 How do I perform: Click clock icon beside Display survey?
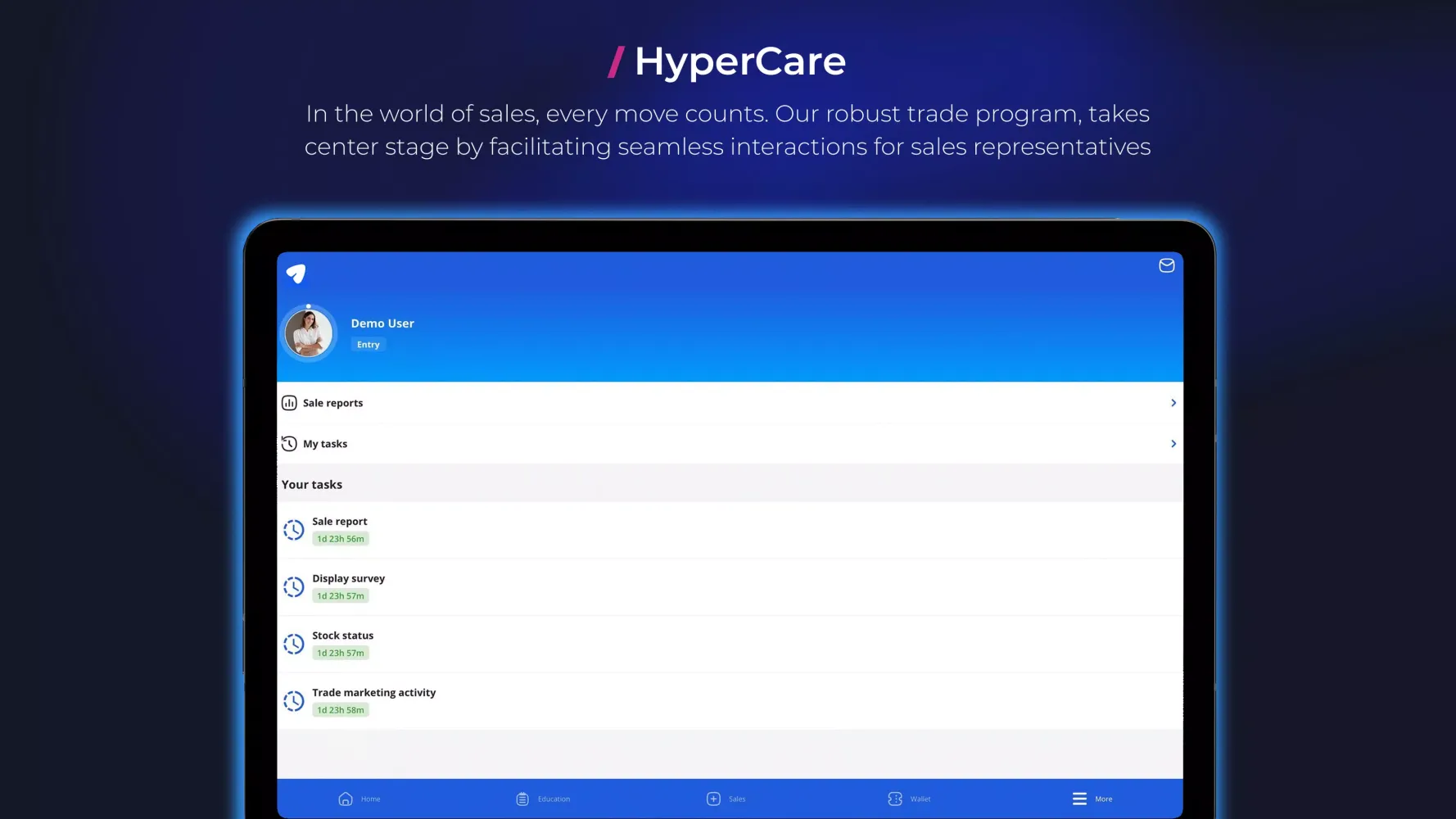coord(293,587)
